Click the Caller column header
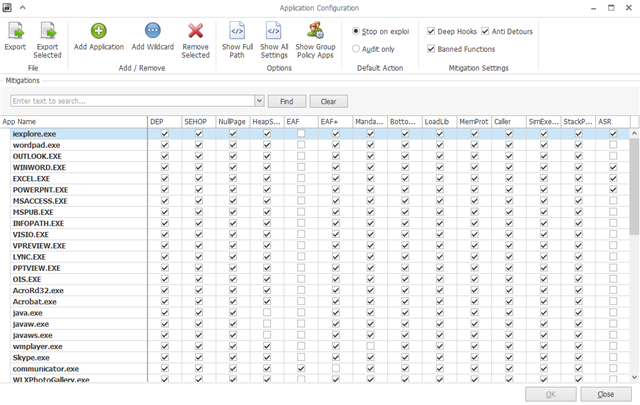Image resolution: width=640 pixels, height=405 pixels. click(509, 122)
